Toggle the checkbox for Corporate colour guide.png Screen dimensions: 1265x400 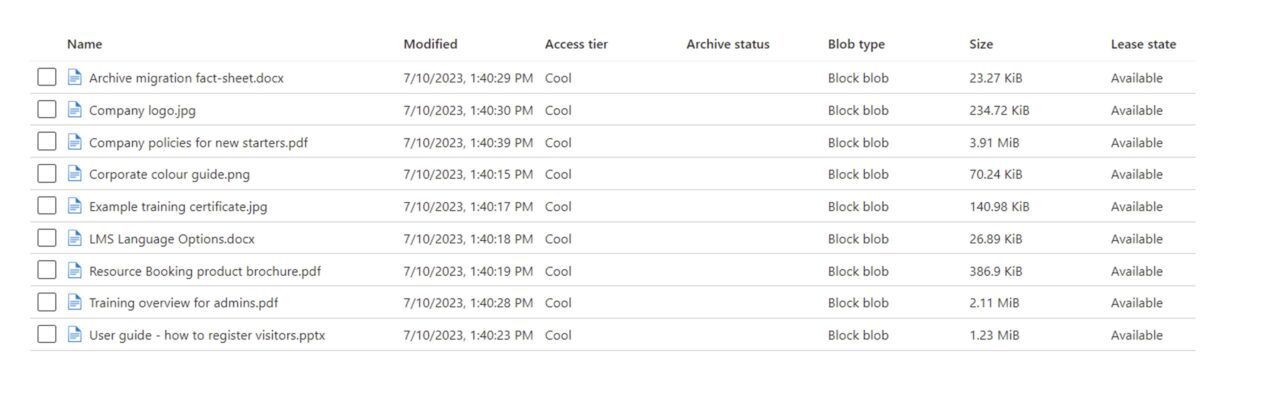(x=47, y=174)
